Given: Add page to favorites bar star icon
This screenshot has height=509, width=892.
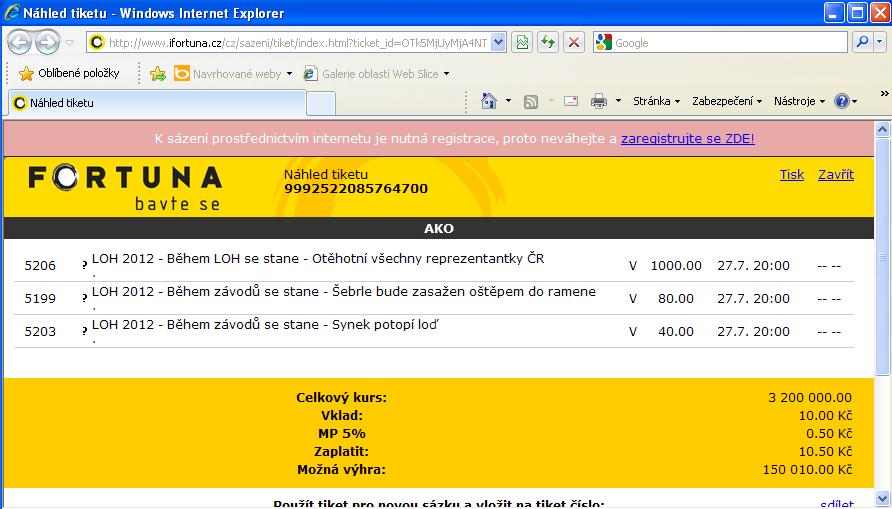Looking at the screenshot, I should (x=158, y=73).
